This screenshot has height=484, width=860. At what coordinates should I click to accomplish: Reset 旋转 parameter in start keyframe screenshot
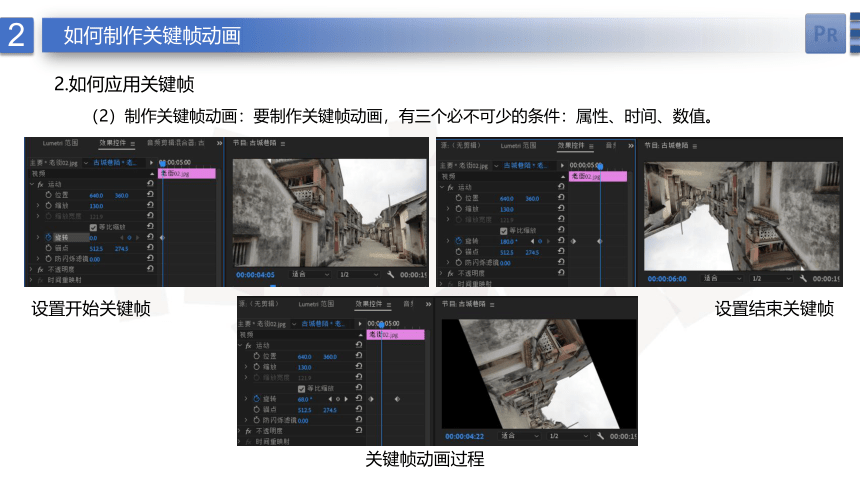pos(150,237)
